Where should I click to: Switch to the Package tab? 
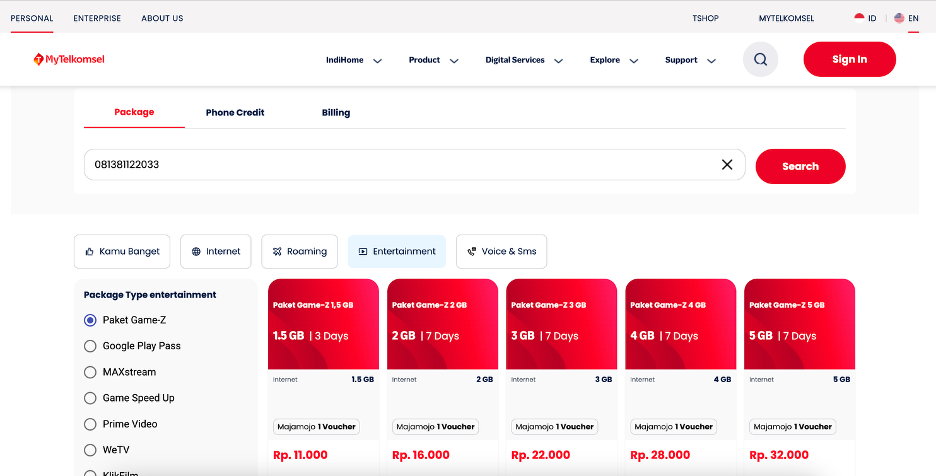click(x=134, y=112)
